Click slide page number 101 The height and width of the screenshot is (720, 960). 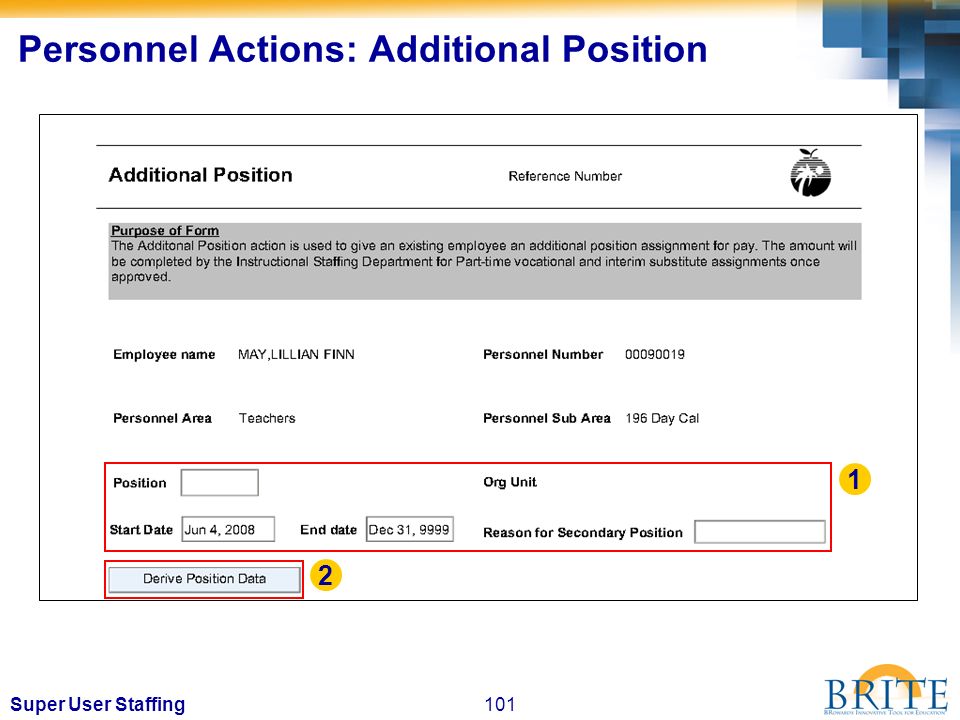(500, 704)
